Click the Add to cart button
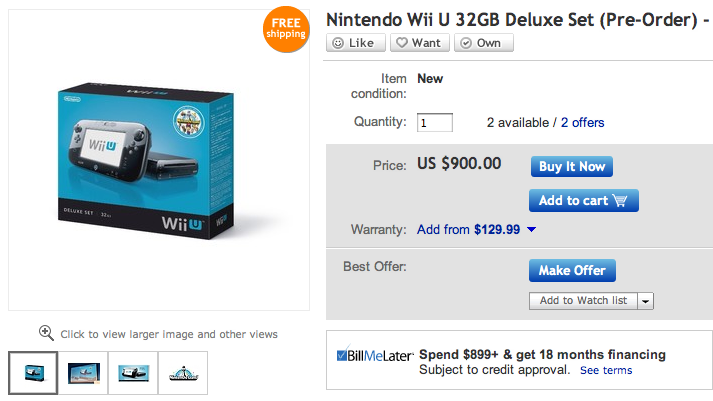Screen dimensions: 713x401 [x=583, y=200]
